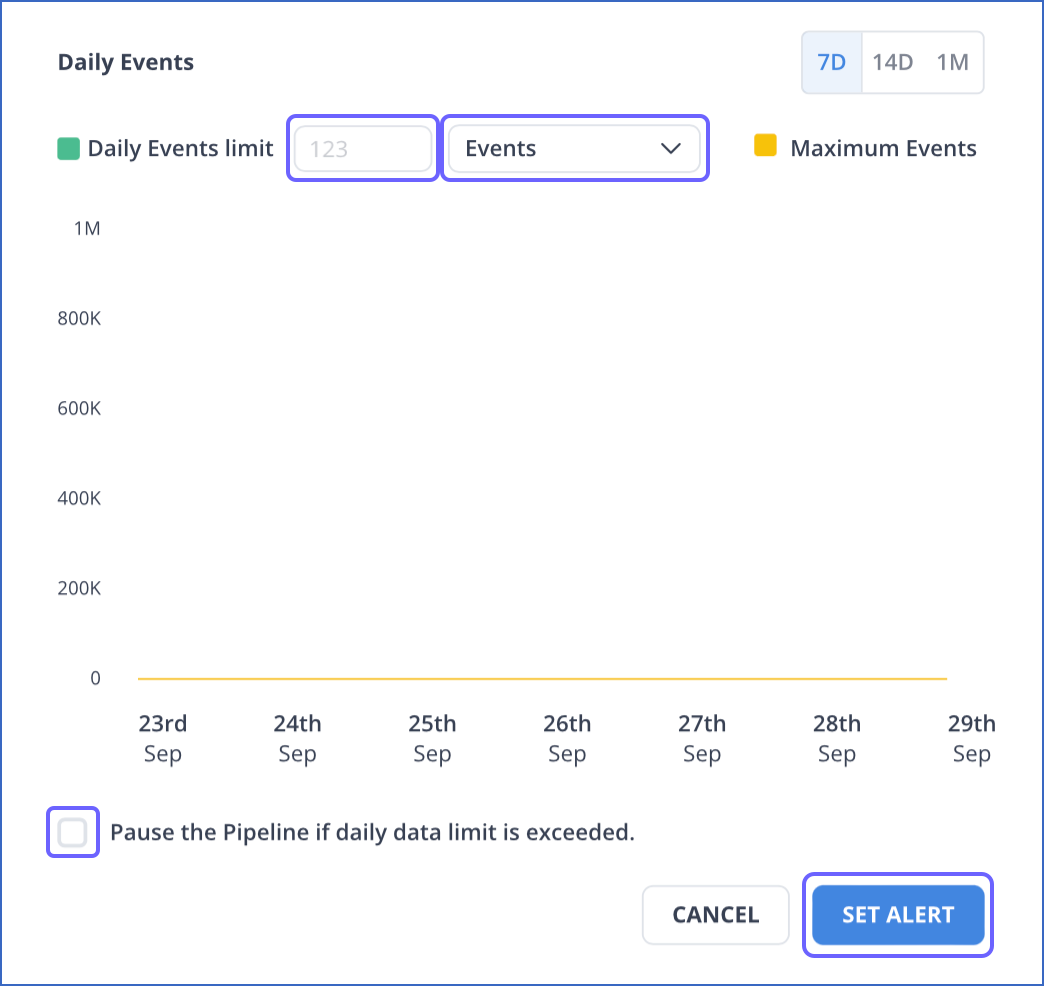Click the Daily Events limit number input
Screen dimensions: 1044x986
point(362,148)
